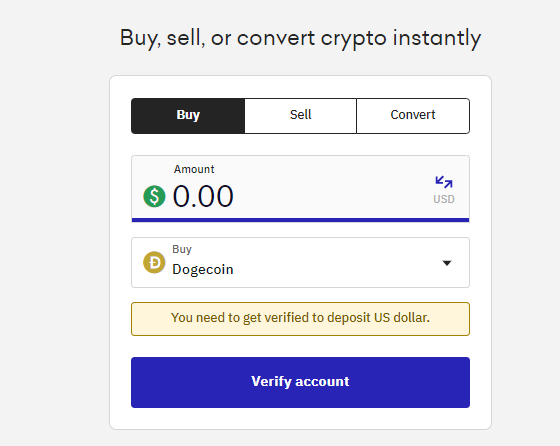The height and width of the screenshot is (446, 560).
Task: Click the small Buy label above Dogecoin
Action: coord(182,249)
